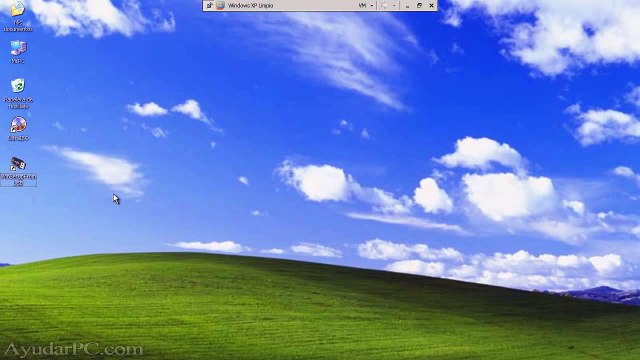Image resolution: width=640 pixels, height=360 pixels.
Task: Toggle the pin on the VM toolbar
Action: (x=209, y=5)
